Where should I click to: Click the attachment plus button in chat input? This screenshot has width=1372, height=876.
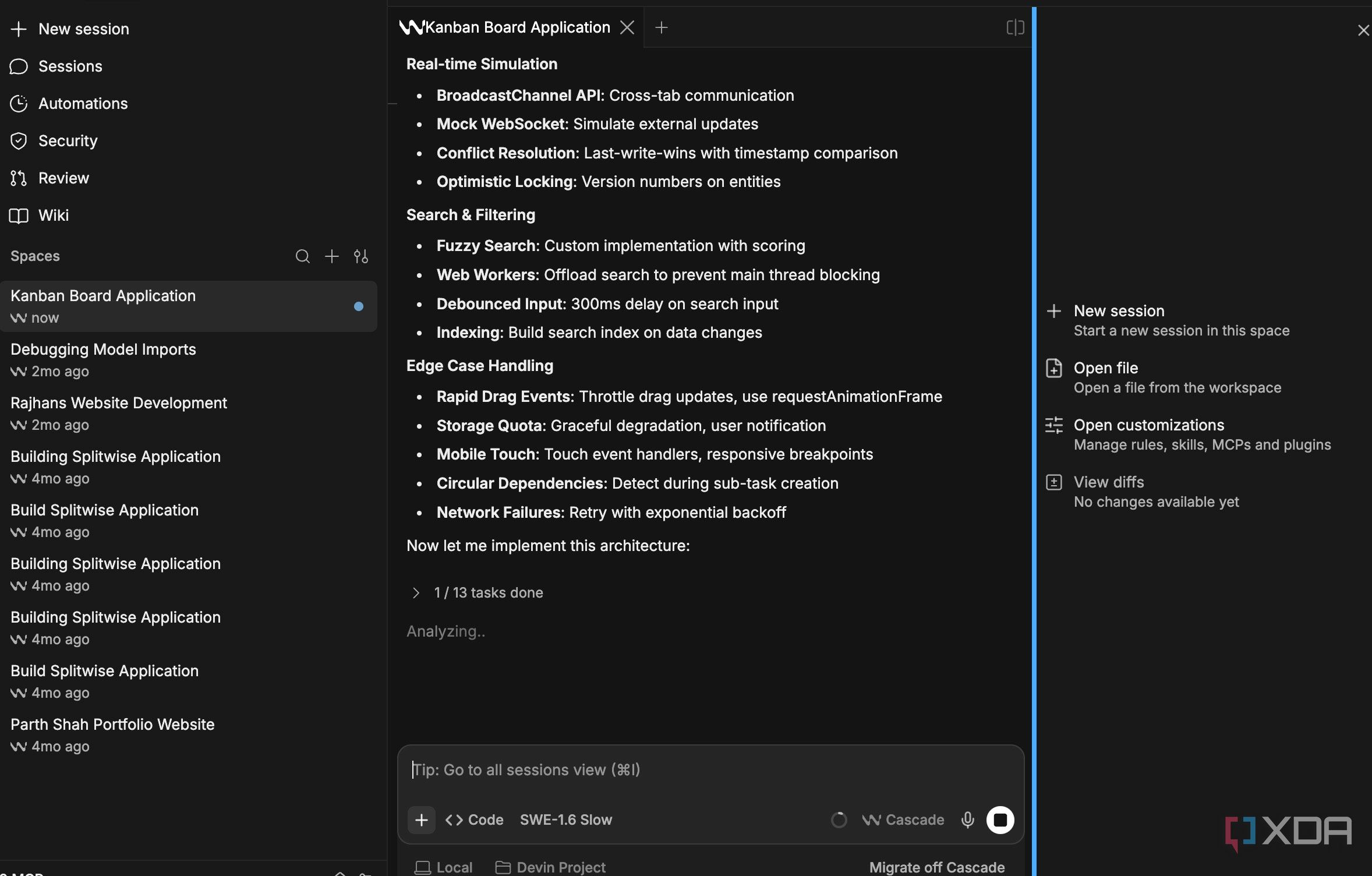[422, 820]
